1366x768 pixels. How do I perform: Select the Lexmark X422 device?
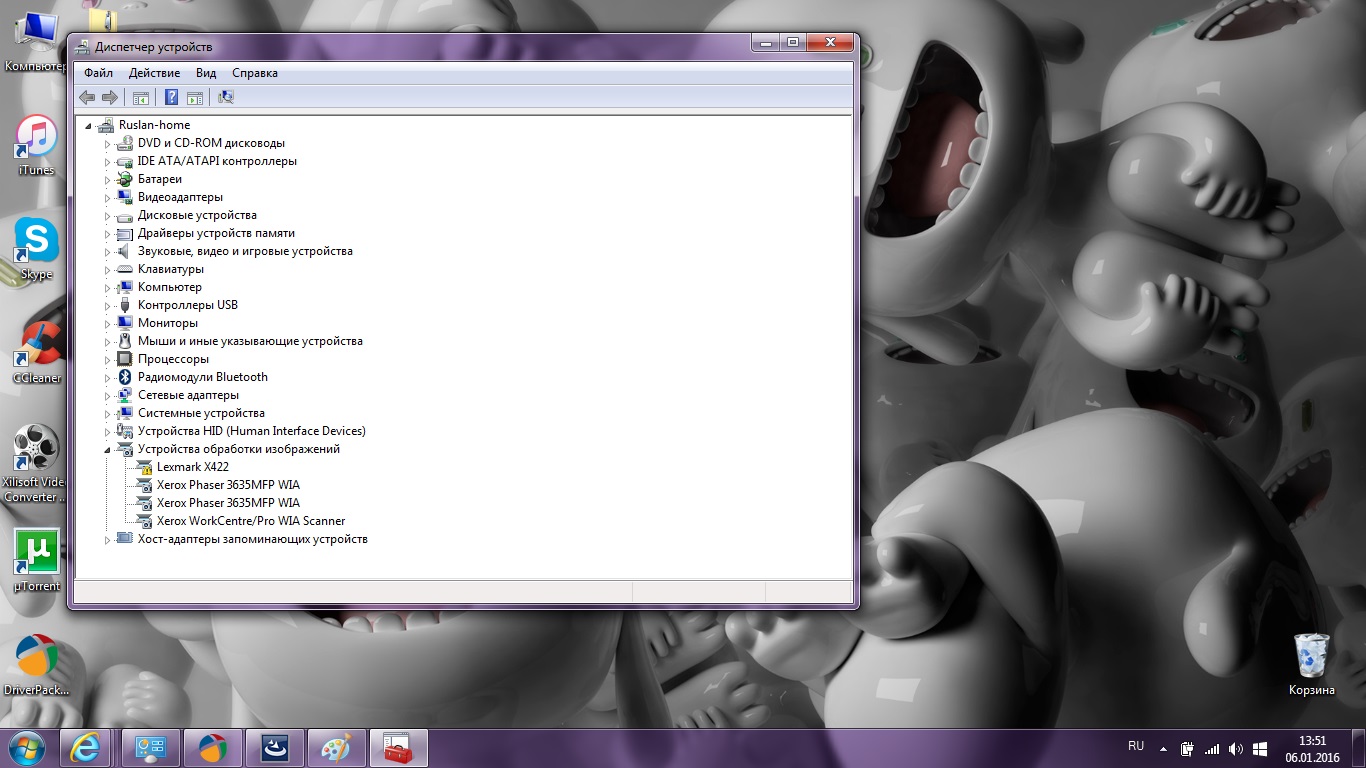coord(192,467)
